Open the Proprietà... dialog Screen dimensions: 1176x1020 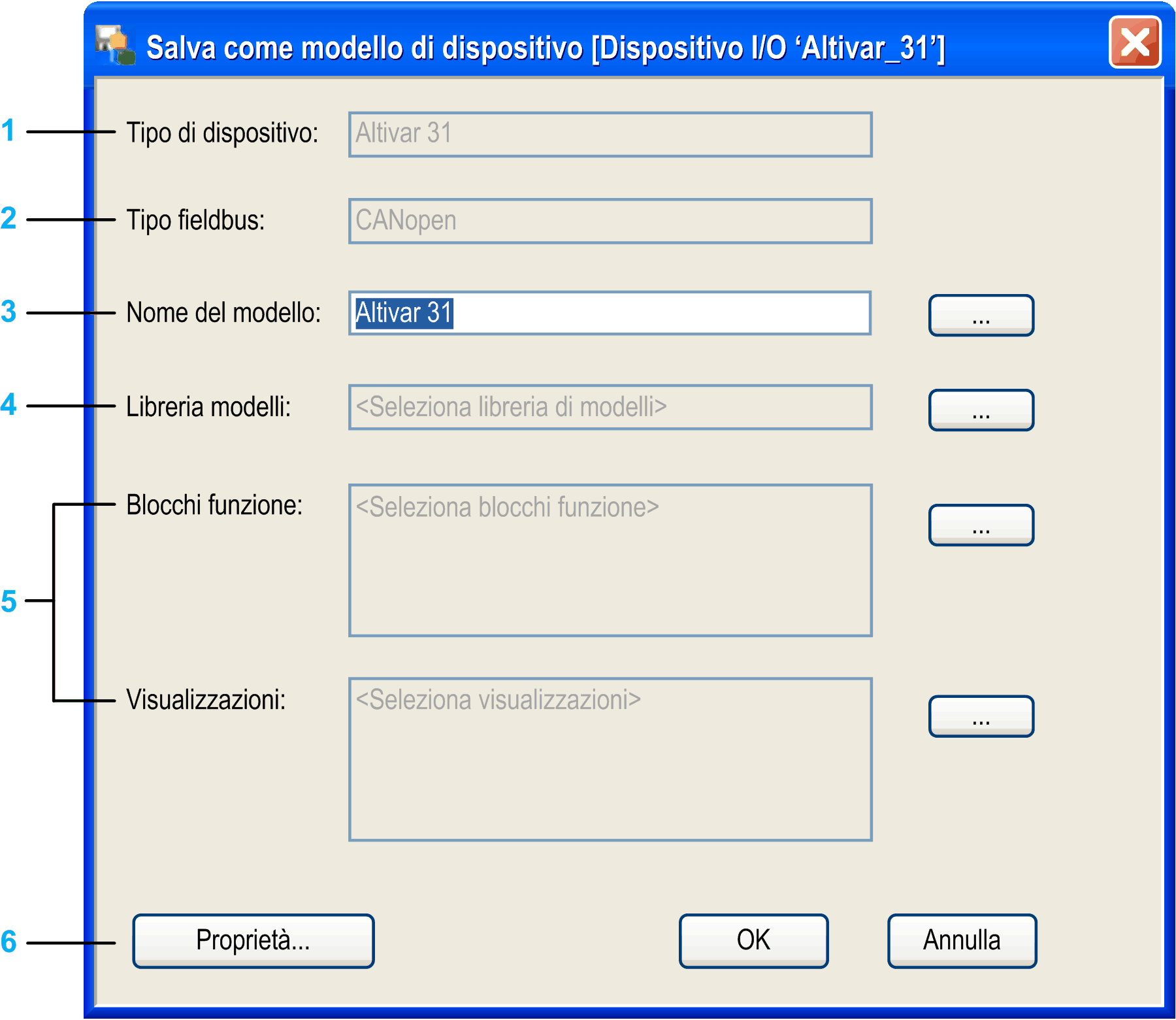click(x=253, y=940)
